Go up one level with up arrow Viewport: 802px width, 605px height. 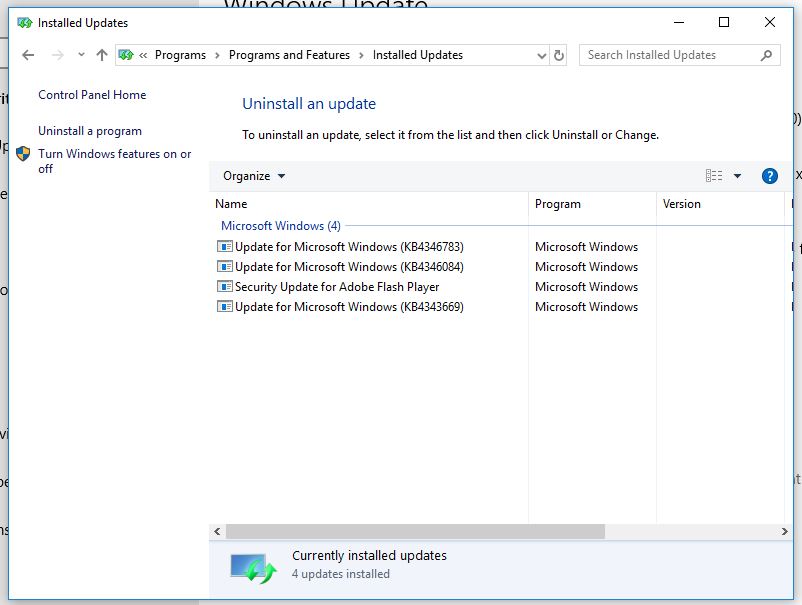click(102, 55)
